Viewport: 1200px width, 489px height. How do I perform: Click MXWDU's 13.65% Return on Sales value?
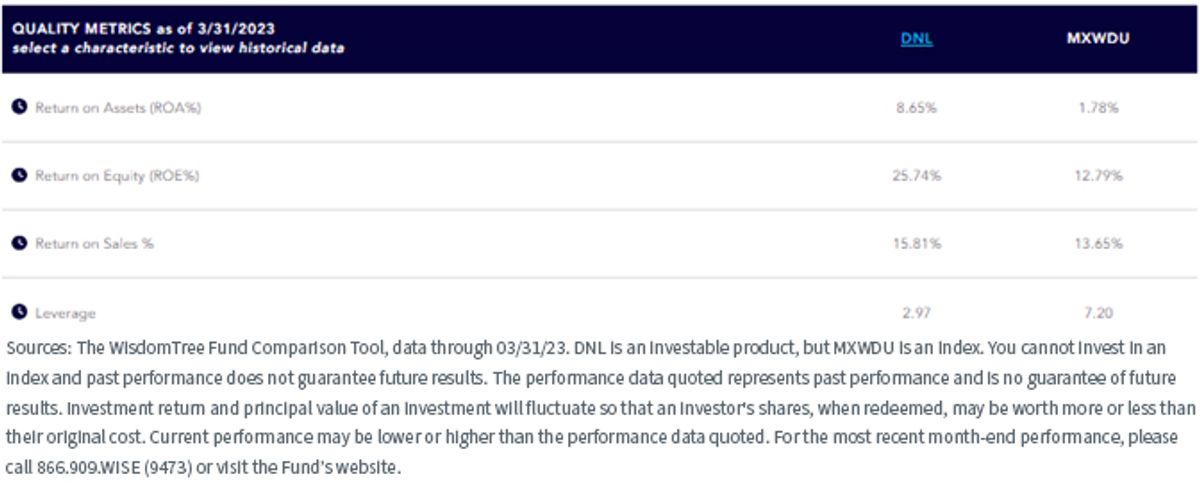(1098, 244)
